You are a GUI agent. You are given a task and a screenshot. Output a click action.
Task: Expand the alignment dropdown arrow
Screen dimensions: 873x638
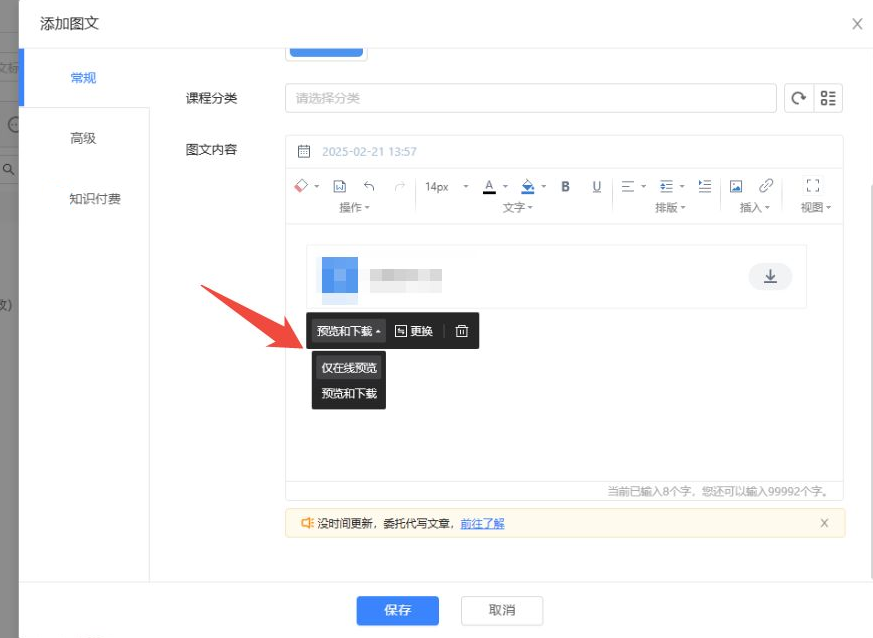(x=644, y=187)
